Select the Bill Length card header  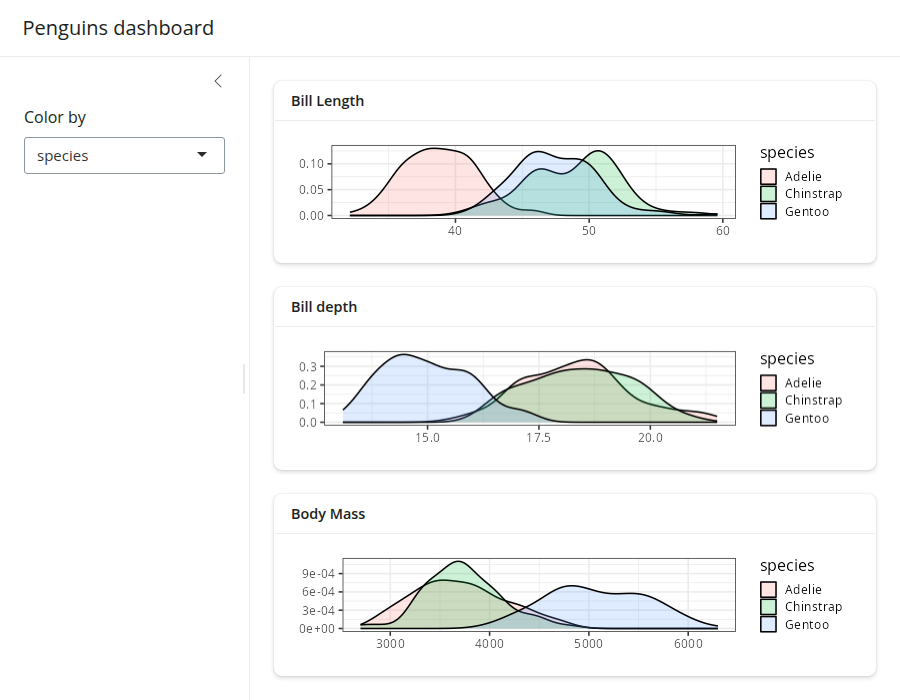click(328, 101)
